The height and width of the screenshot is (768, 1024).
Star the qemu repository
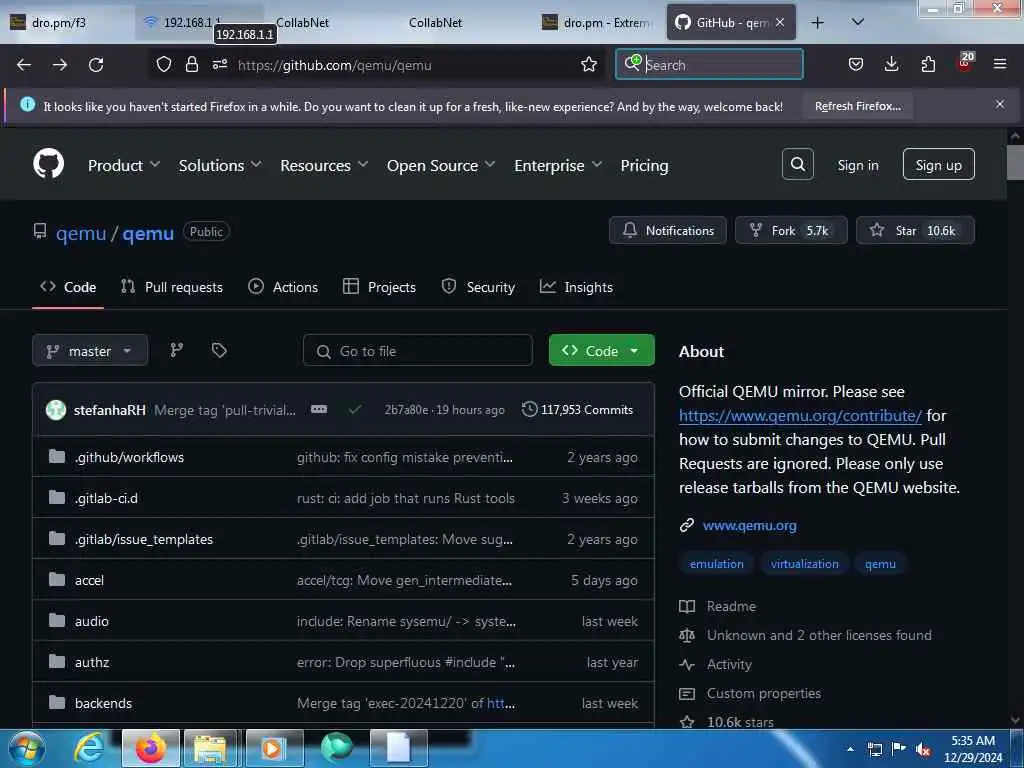(915, 231)
